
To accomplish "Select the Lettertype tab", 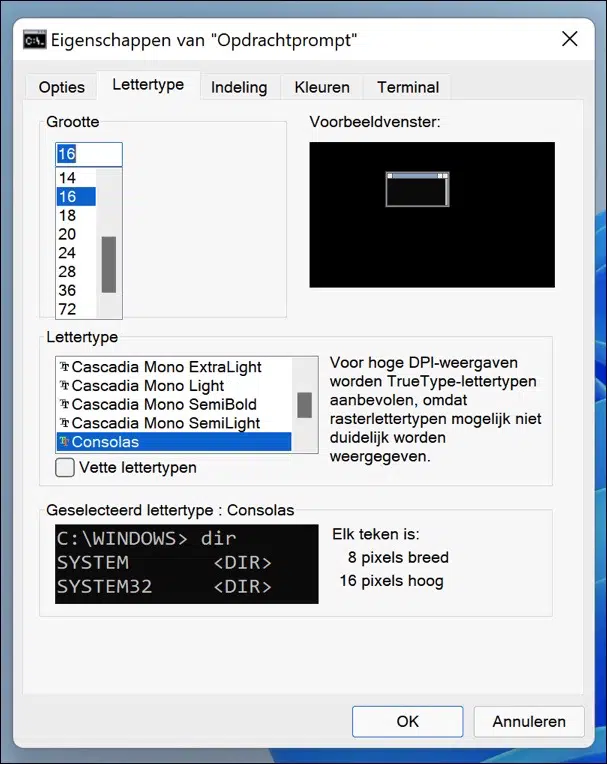I will (x=148, y=85).
